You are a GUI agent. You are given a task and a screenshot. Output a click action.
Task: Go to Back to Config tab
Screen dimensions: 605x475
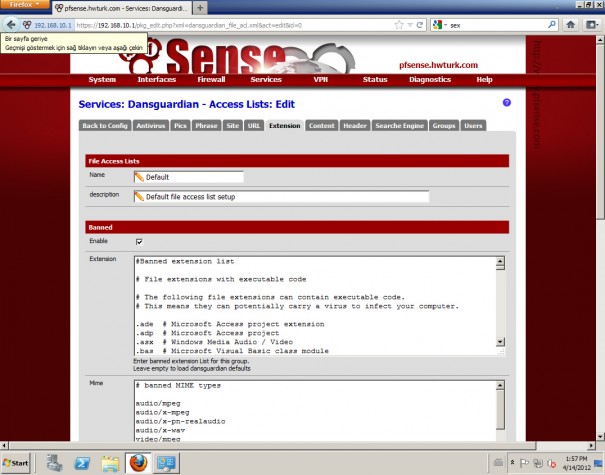coord(105,126)
